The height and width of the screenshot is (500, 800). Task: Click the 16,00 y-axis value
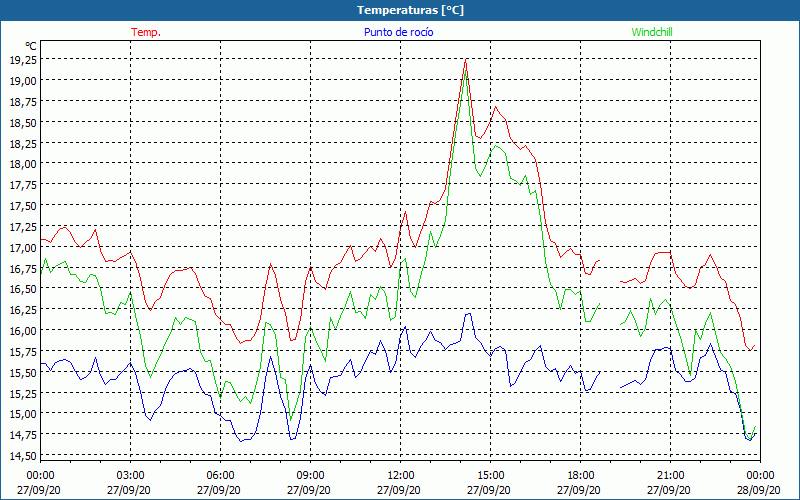point(23,331)
